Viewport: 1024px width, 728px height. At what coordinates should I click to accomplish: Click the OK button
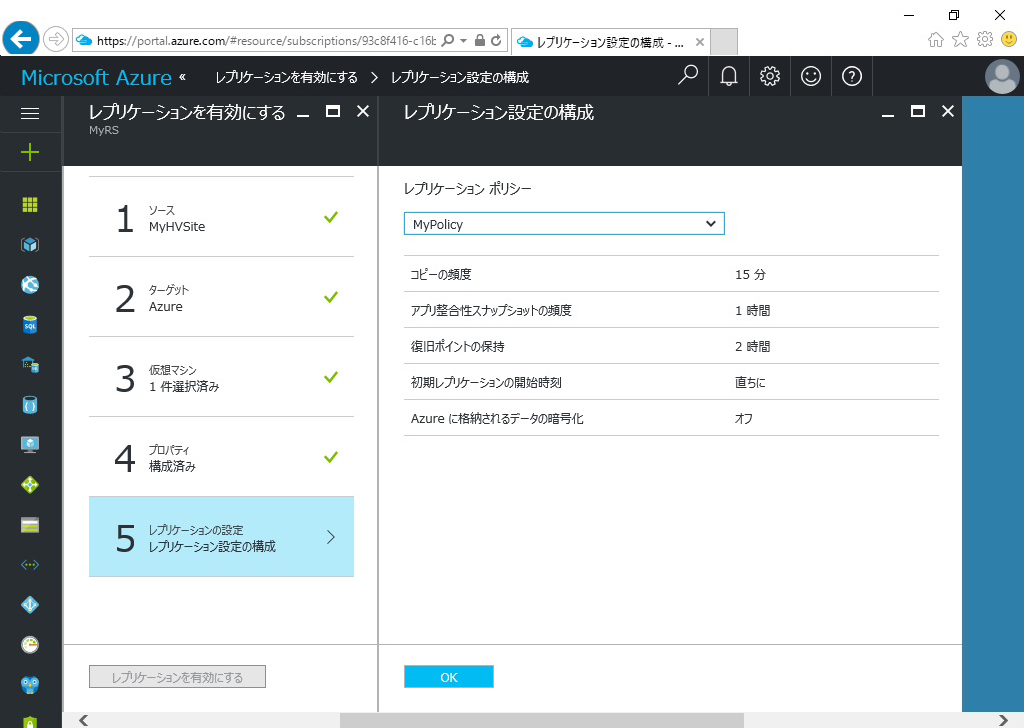click(449, 677)
